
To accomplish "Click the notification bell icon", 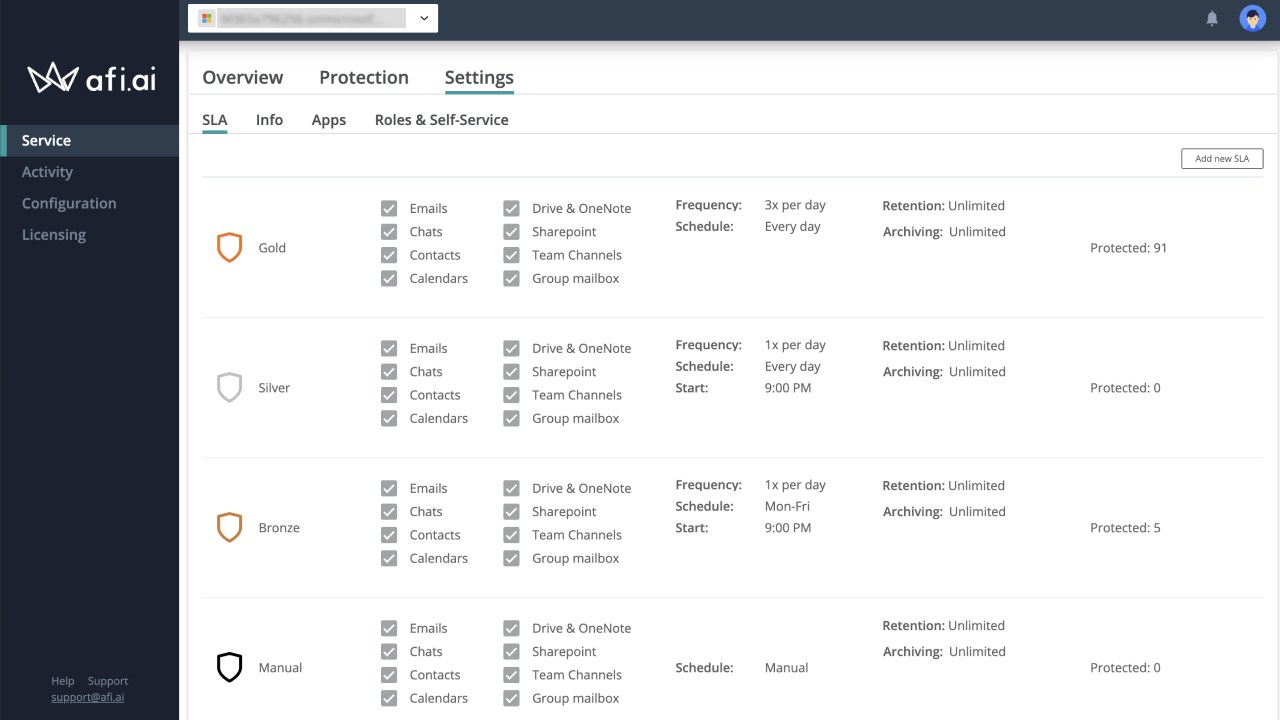I will point(1212,18).
